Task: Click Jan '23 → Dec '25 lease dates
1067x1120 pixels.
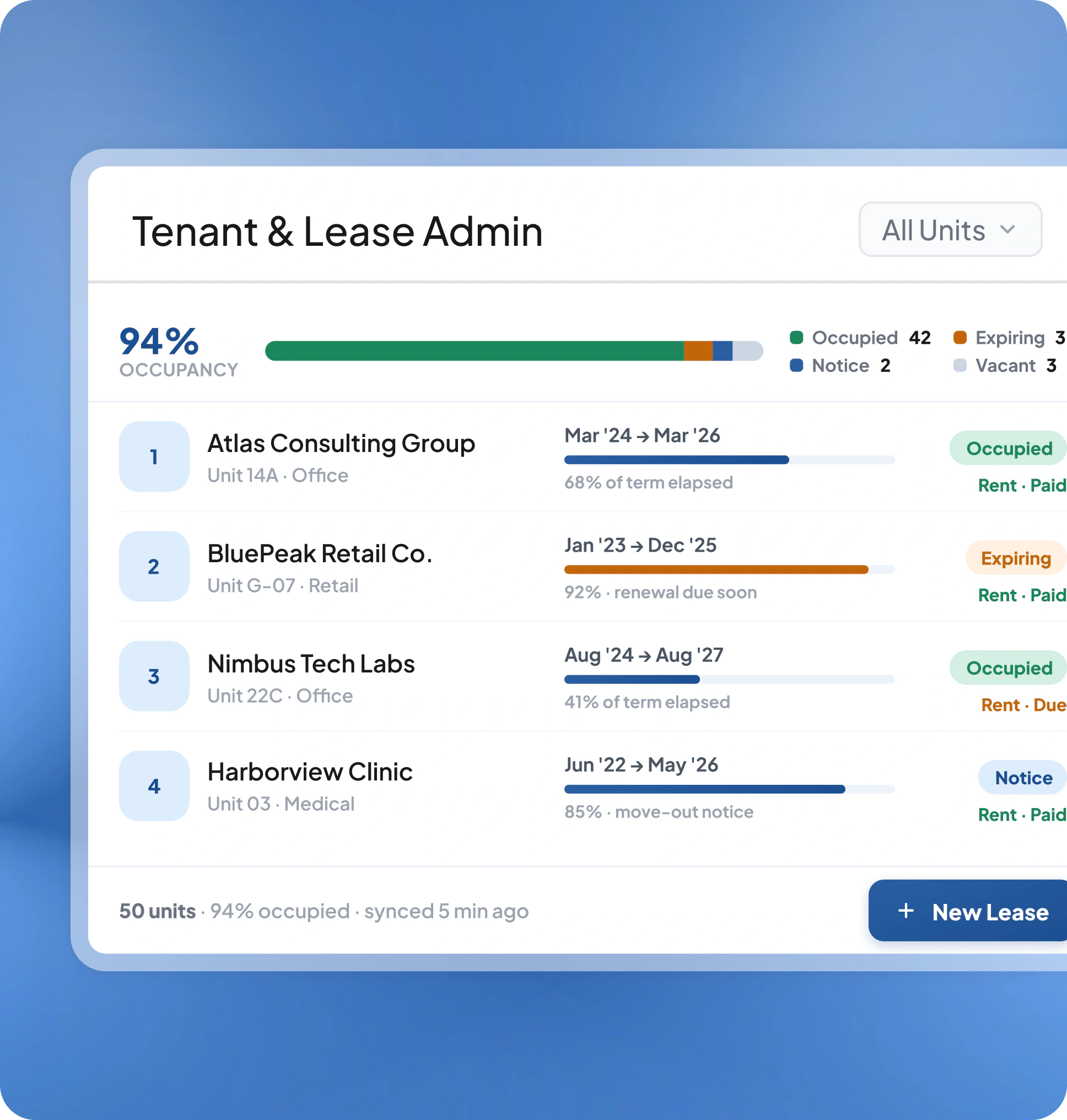Action: pos(640,546)
